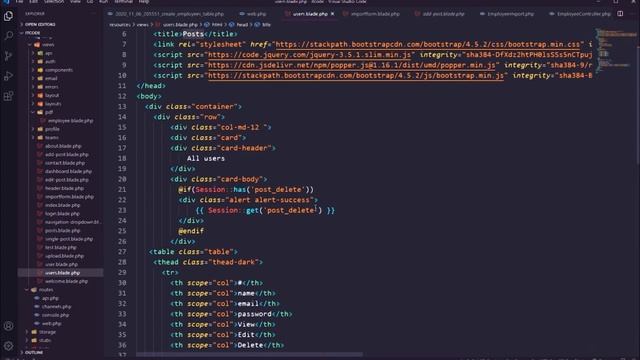640x360 pixels.
Task: Close the users.blade.php tab
Action: pos(333,14)
